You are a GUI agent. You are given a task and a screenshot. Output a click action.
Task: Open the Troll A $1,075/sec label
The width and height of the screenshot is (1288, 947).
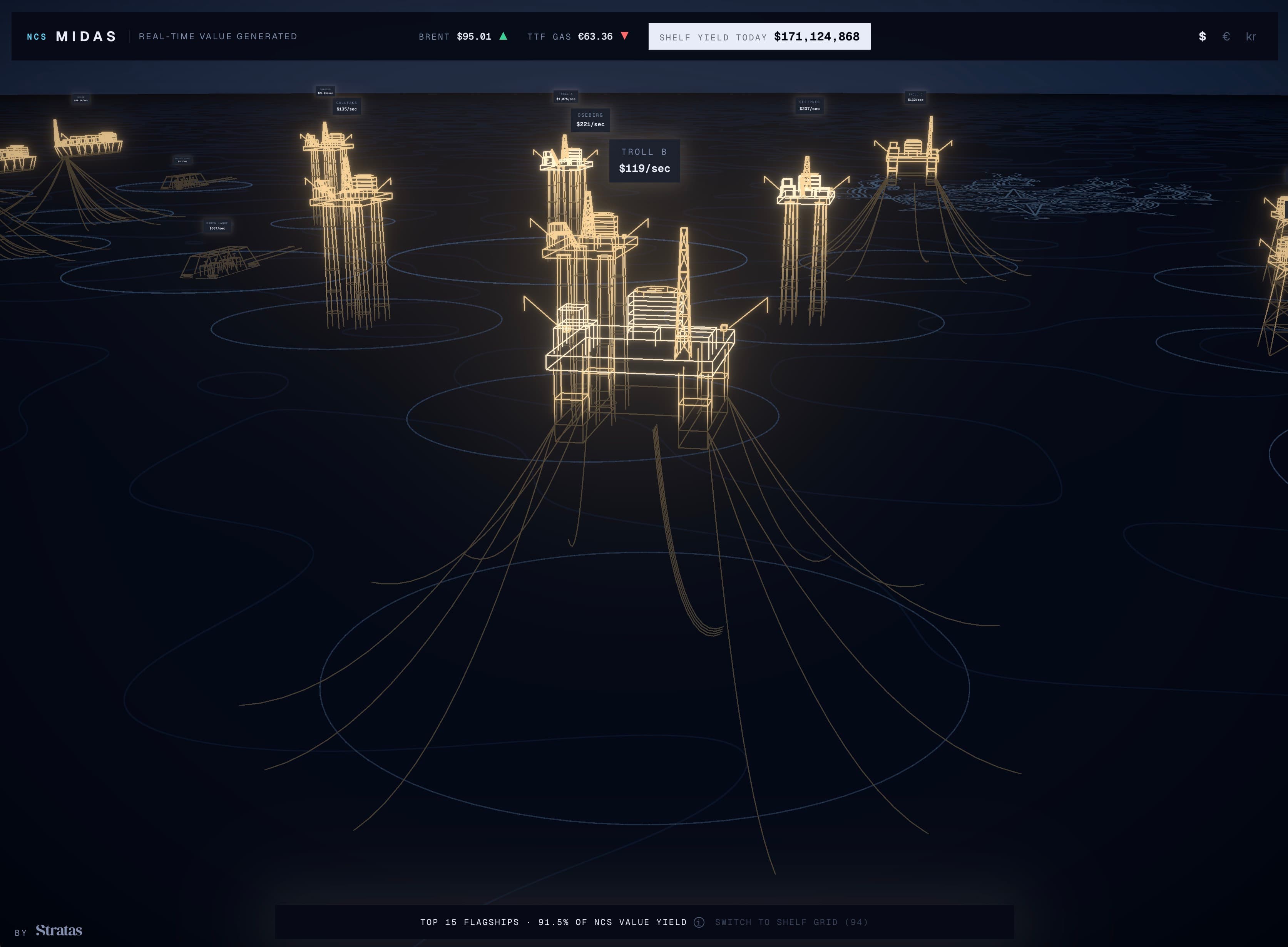coord(566,96)
